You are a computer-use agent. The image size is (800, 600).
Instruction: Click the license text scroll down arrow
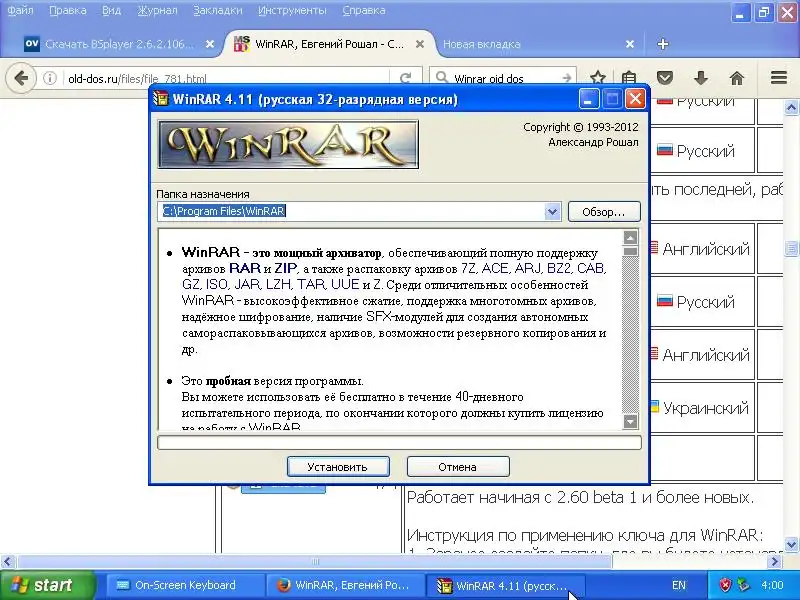631,421
